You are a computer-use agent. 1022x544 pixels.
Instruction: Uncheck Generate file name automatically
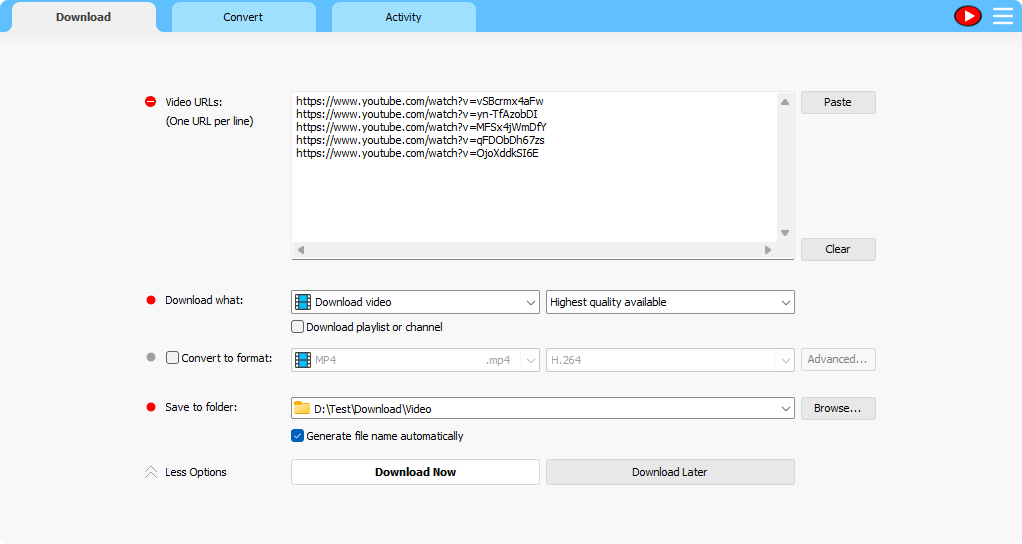click(297, 436)
